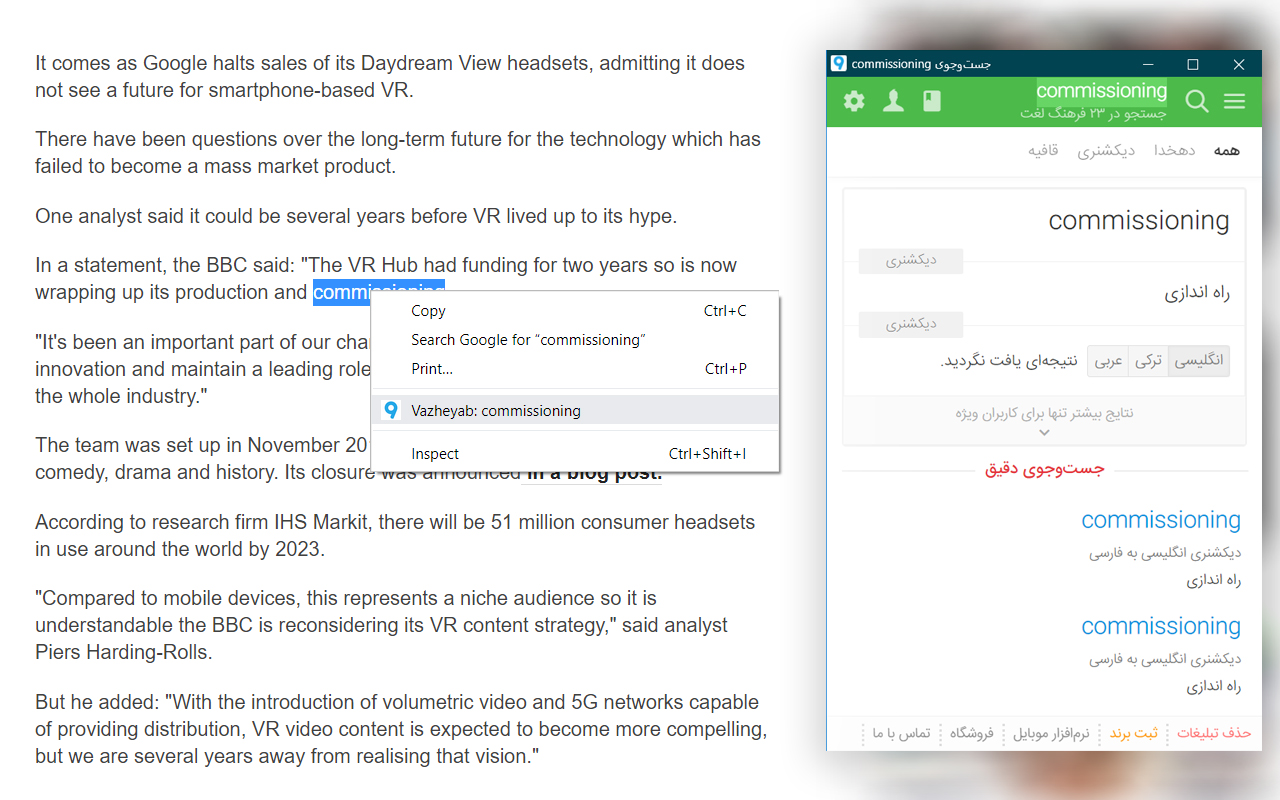Open the user profile icon in Vazheyab
The height and width of the screenshot is (800, 1280).
[893, 101]
